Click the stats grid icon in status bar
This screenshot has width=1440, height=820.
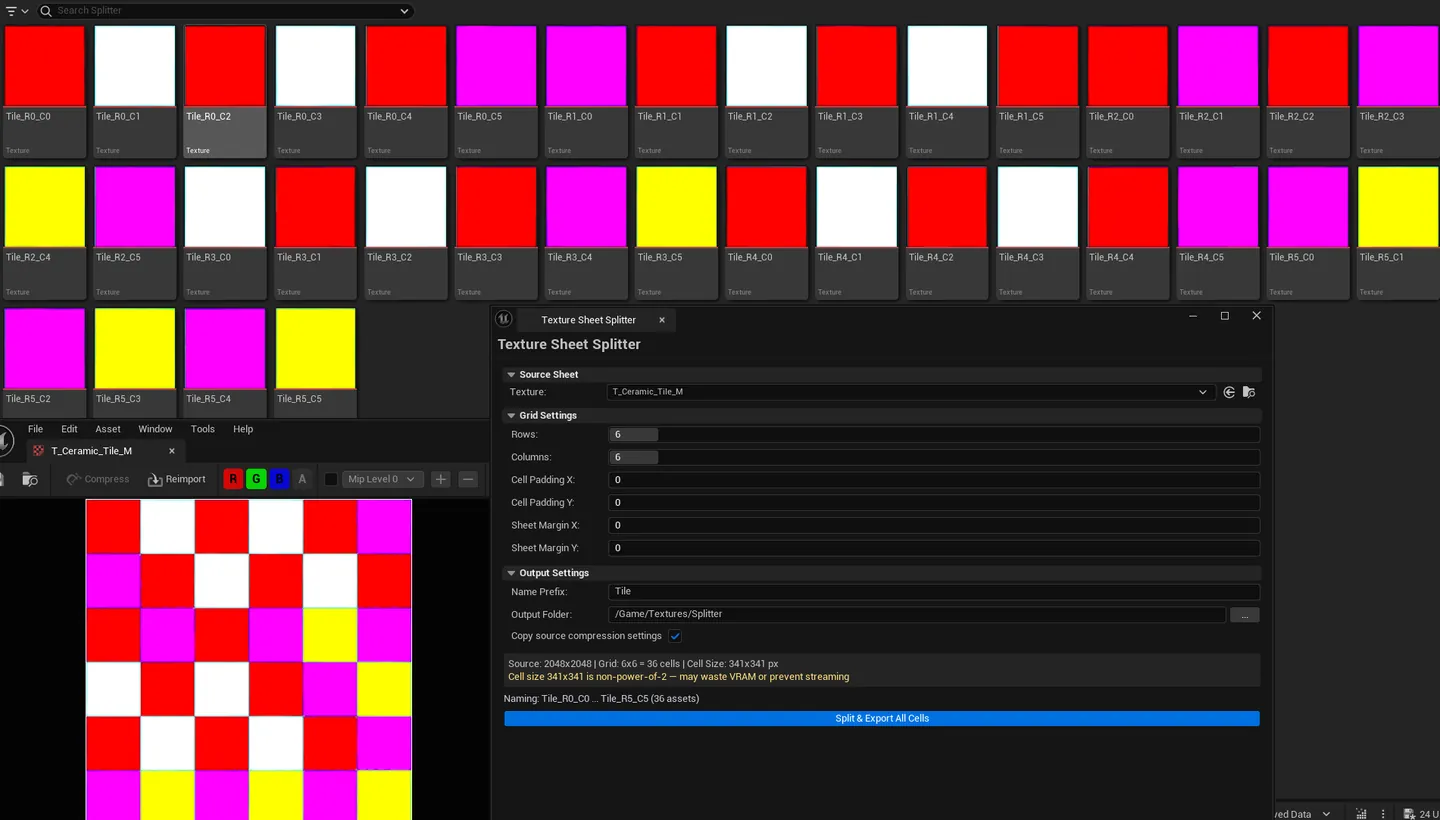[x=1361, y=814]
